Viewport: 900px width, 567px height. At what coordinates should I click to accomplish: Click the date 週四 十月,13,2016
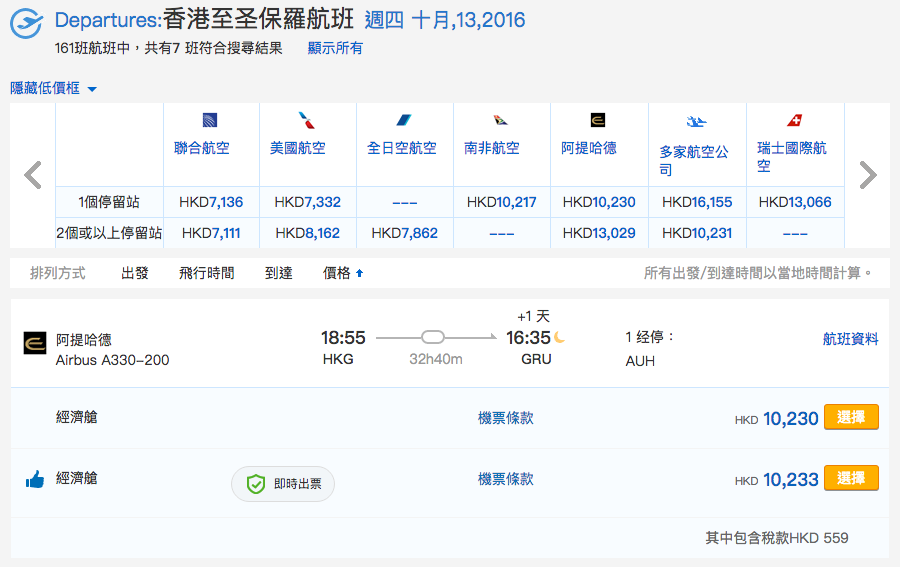(x=445, y=20)
